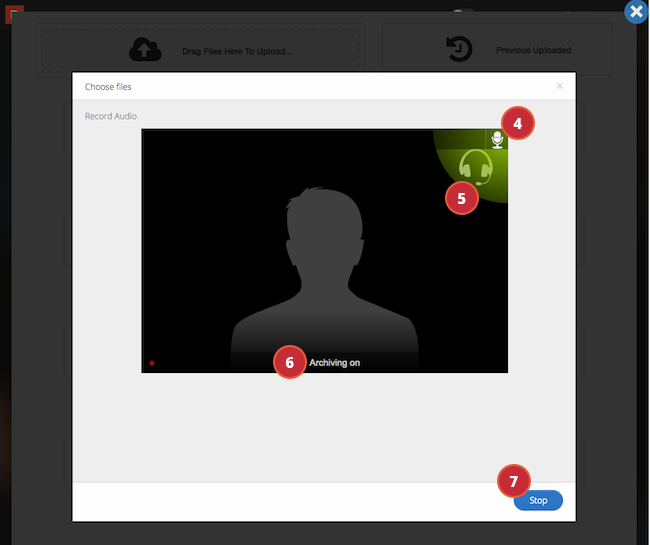Image resolution: width=650 pixels, height=545 pixels.
Task: Click the cloud upload icon
Action: pyautogui.click(x=145, y=50)
